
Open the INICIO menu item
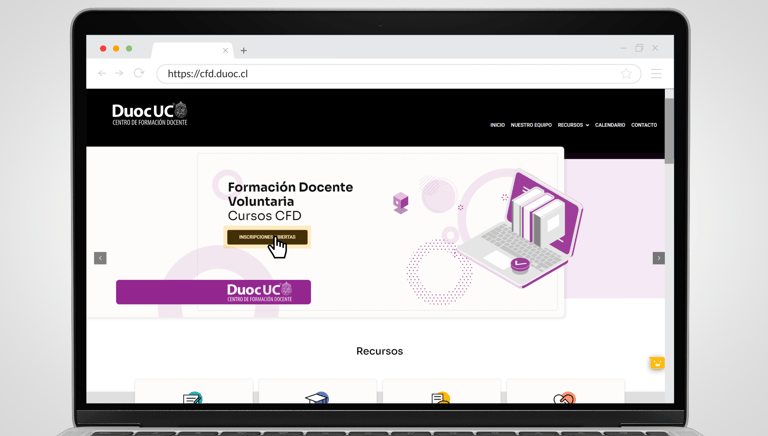click(497, 125)
